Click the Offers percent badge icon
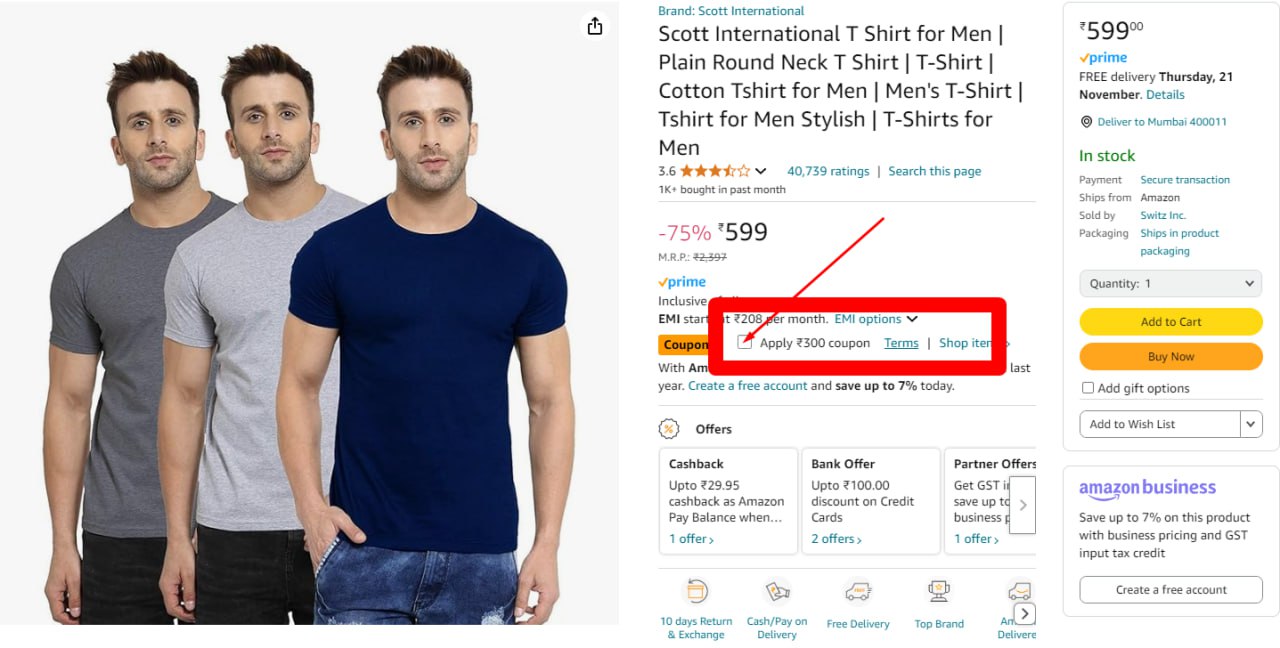 coord(669,429)
